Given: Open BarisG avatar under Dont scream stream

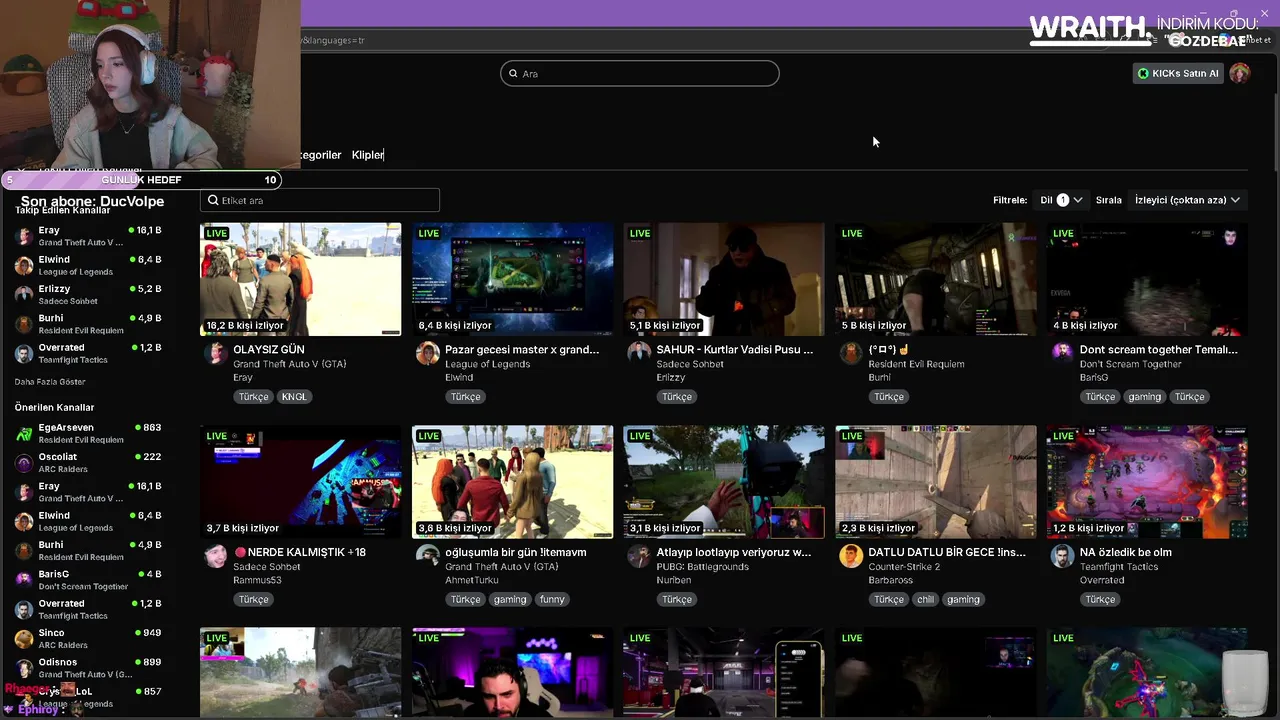Looking at the screenshot, I should (1062, 353).
